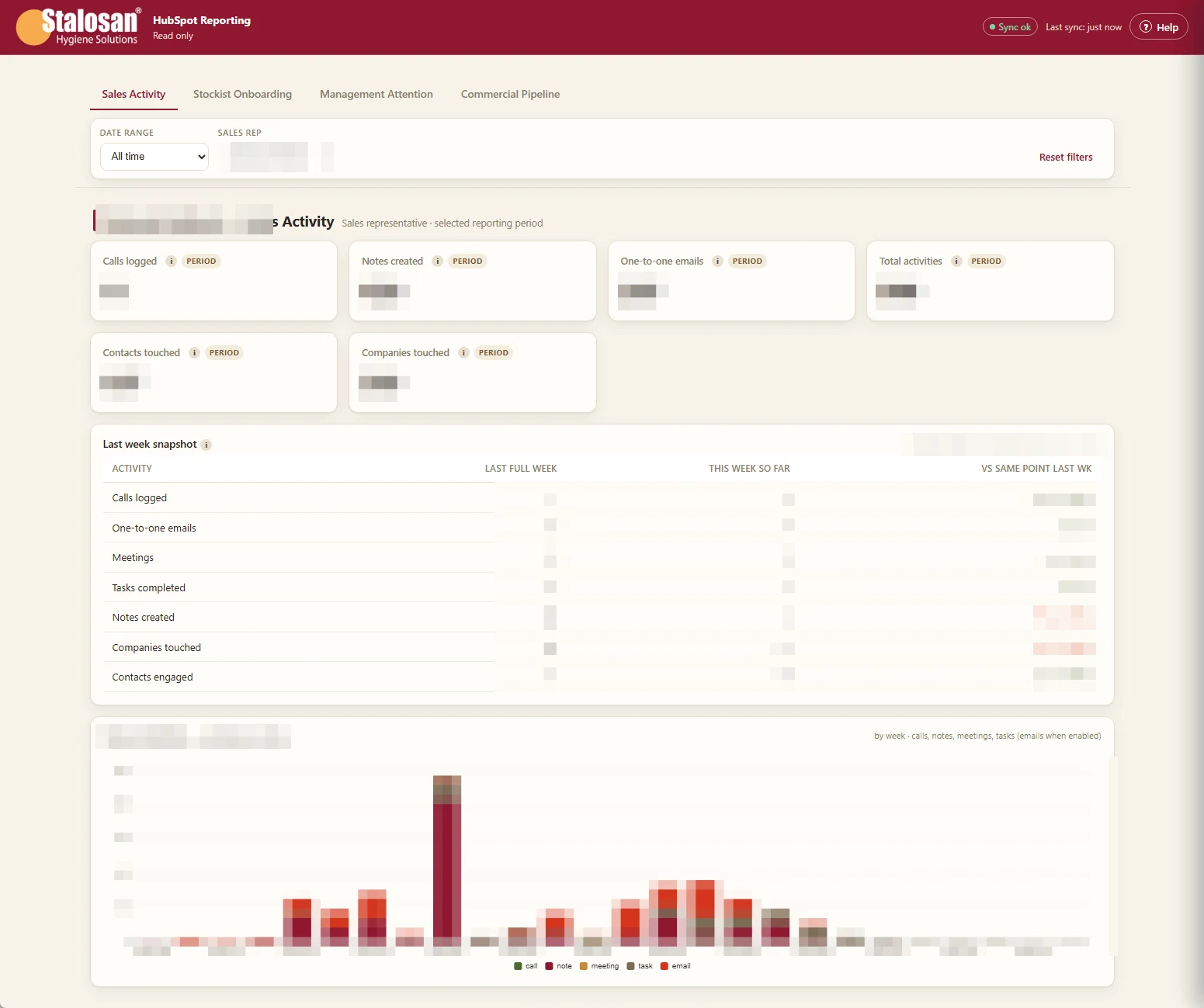The image size is (1204, 1008).
Task: Click the 'ACTIVITY' column header
Action: 132,469
